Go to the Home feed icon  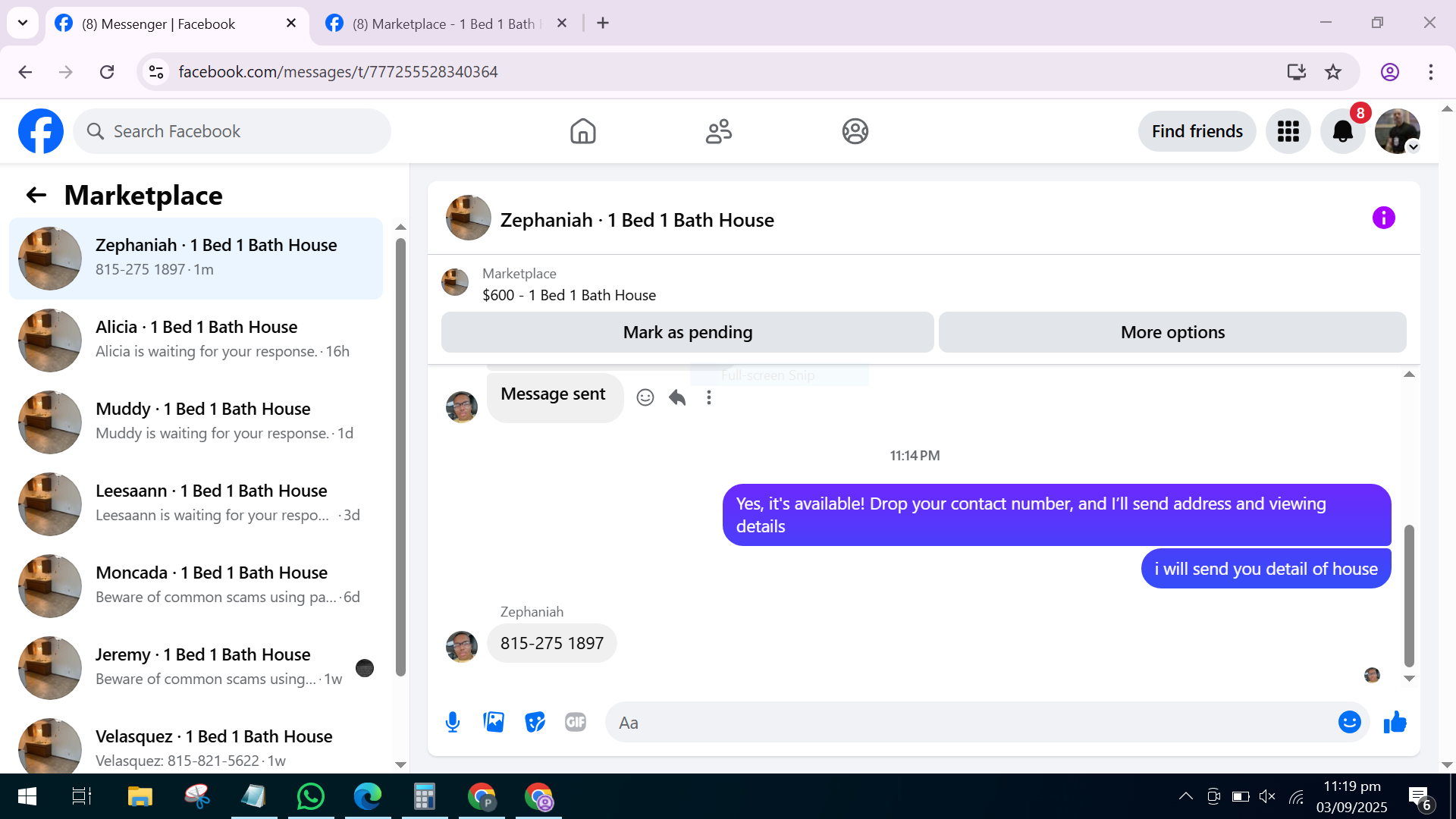[583, 131]
